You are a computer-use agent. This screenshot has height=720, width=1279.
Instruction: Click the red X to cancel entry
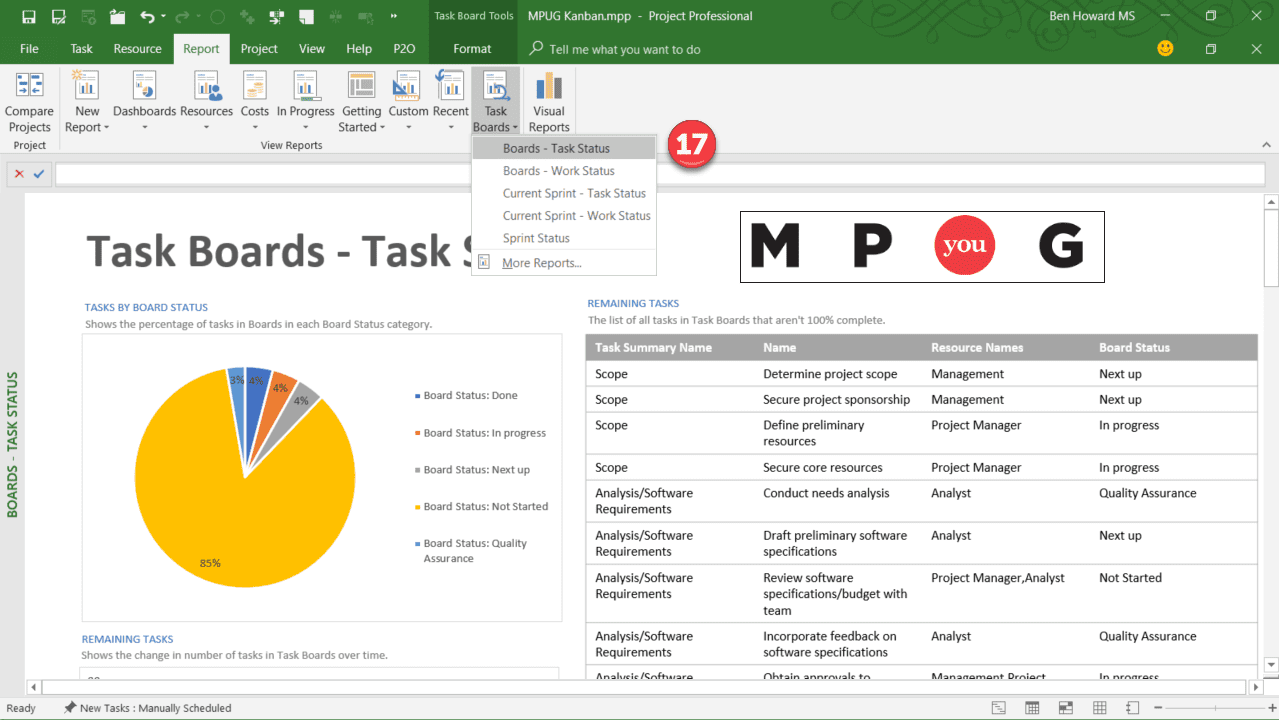click(19, 174)
